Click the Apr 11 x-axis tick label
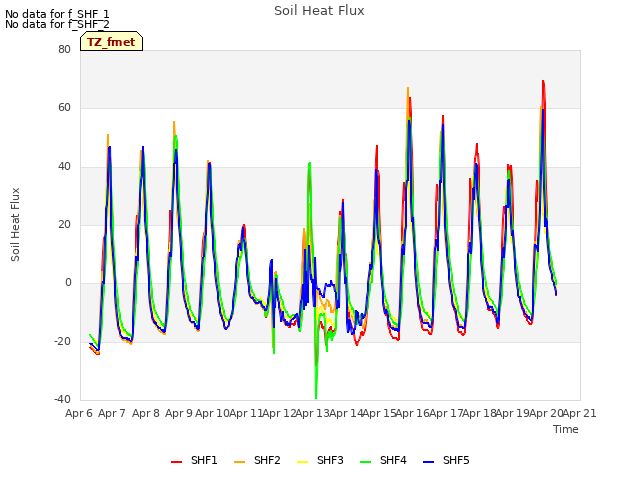Viewport: 640px width, 480px height. pos(246,413)
